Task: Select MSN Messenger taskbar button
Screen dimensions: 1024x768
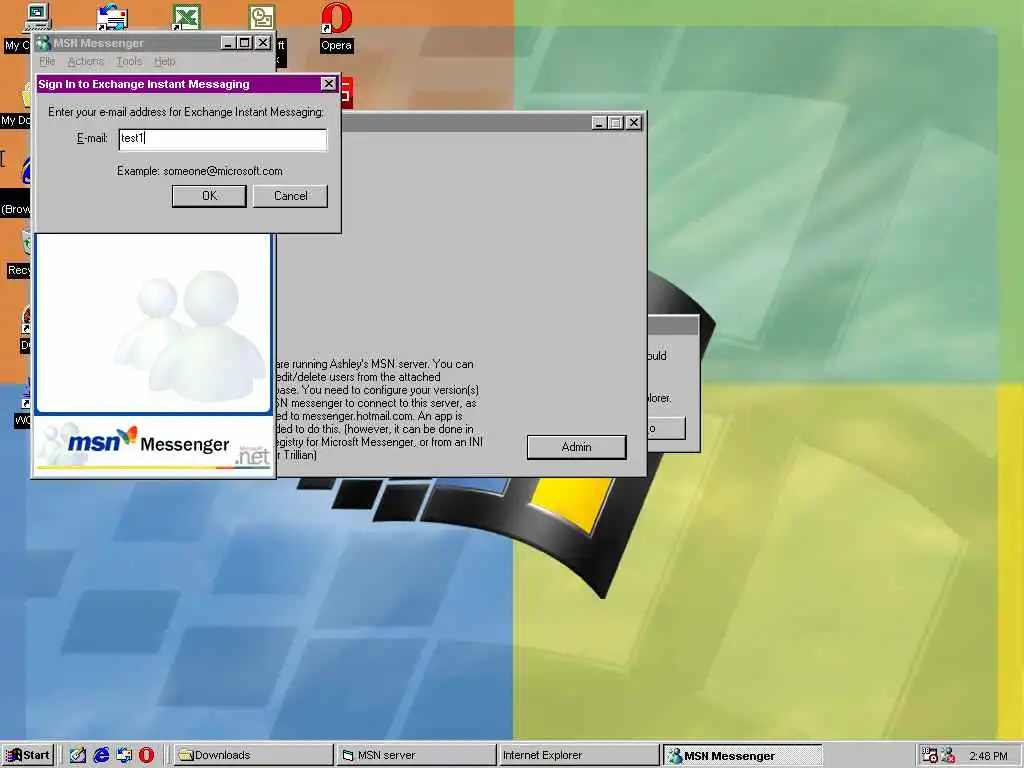Action: tap(743, 755)
